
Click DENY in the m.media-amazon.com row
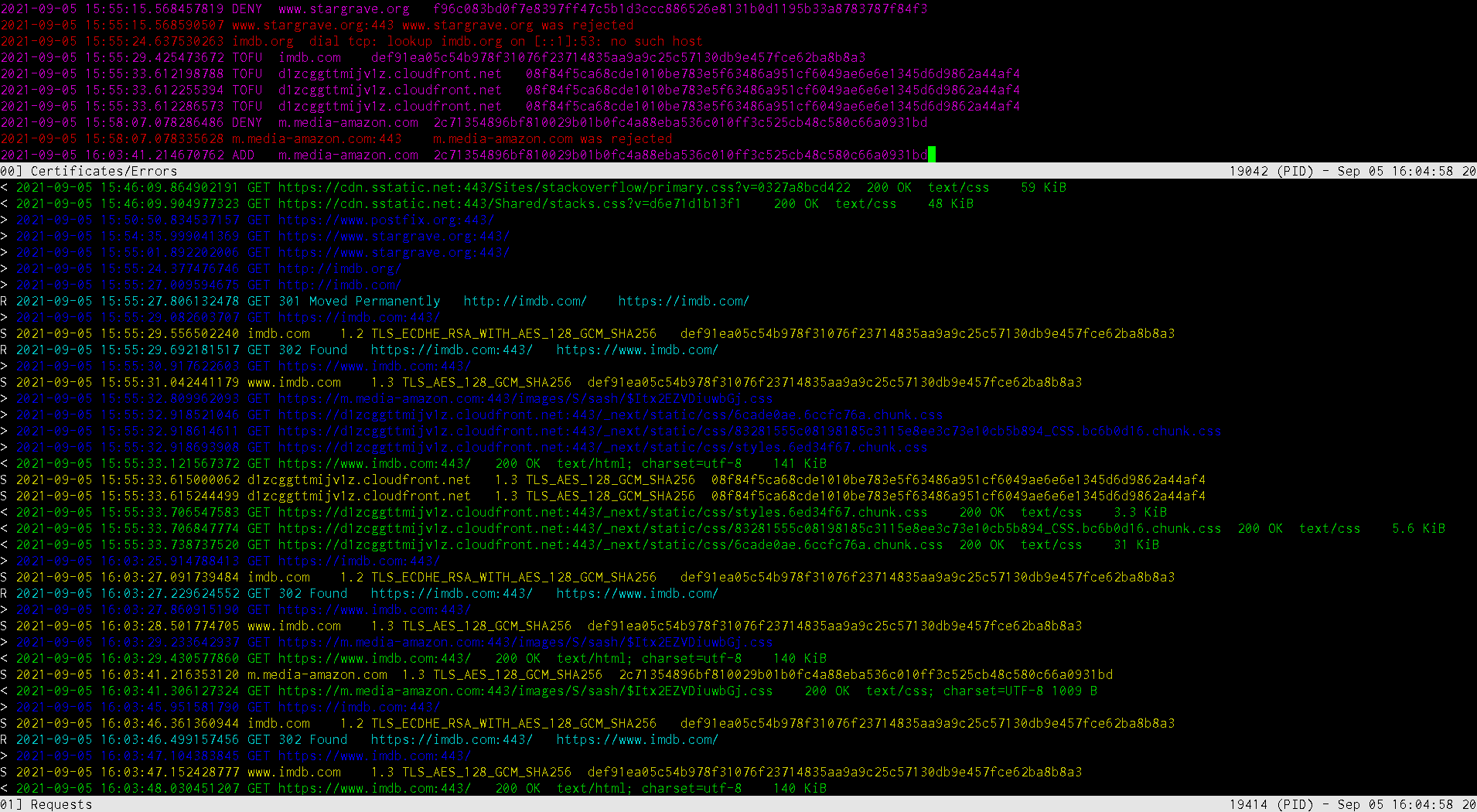247,122
